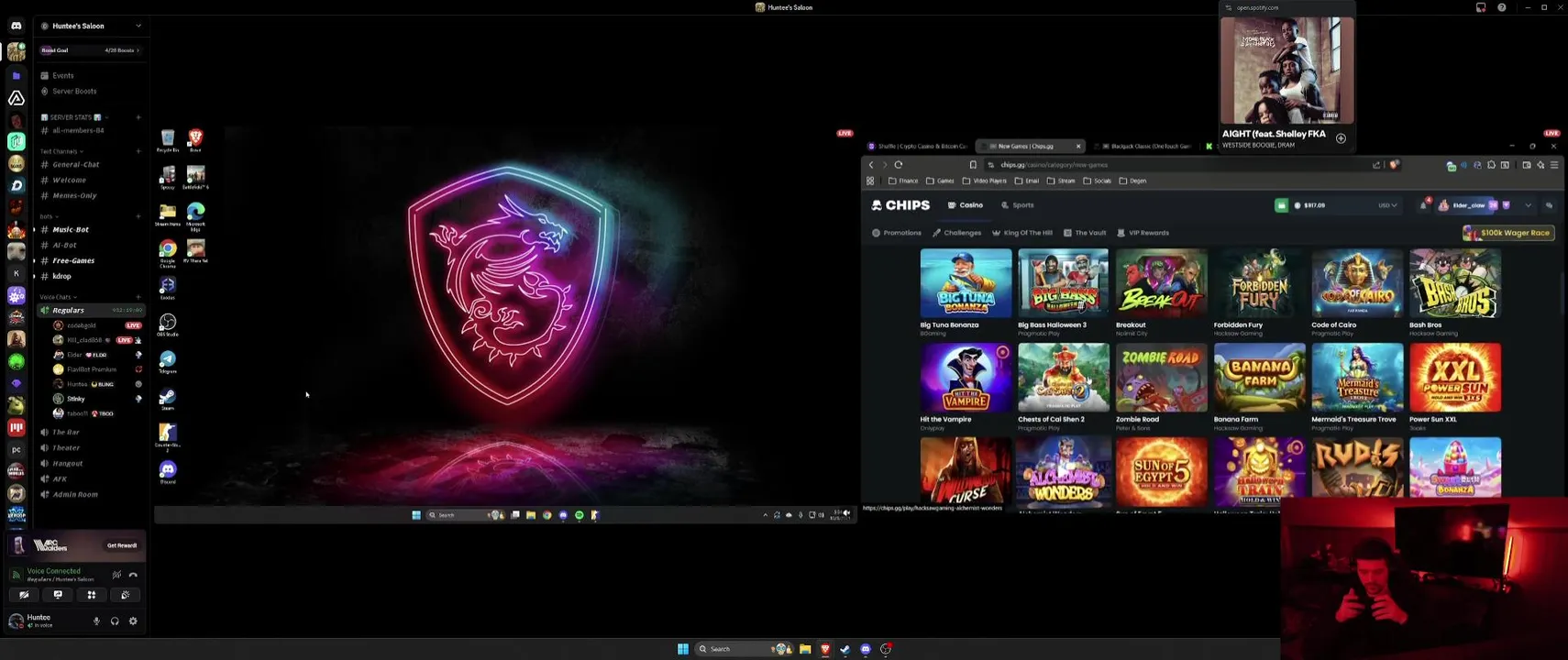Open Telegram desktop shortcut
The width and height of the screenshot is (1568, 660).
tap(167, 361)
